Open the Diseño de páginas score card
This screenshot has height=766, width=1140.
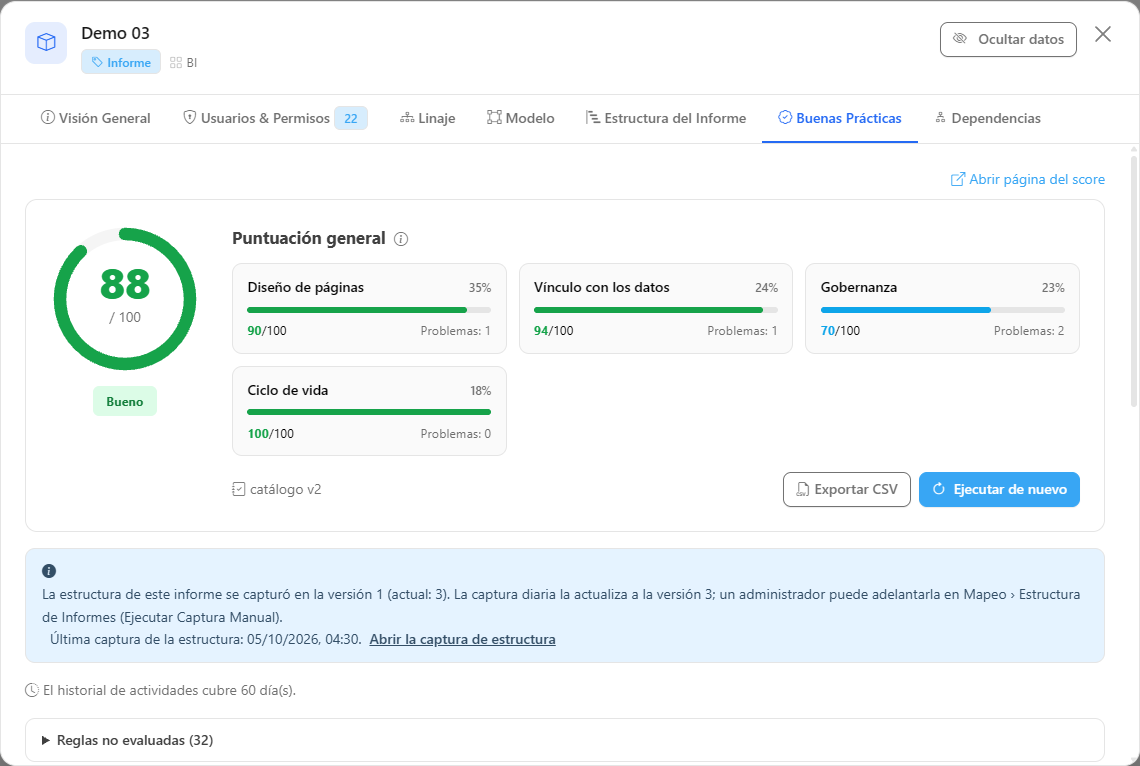[x=369, y=308]
